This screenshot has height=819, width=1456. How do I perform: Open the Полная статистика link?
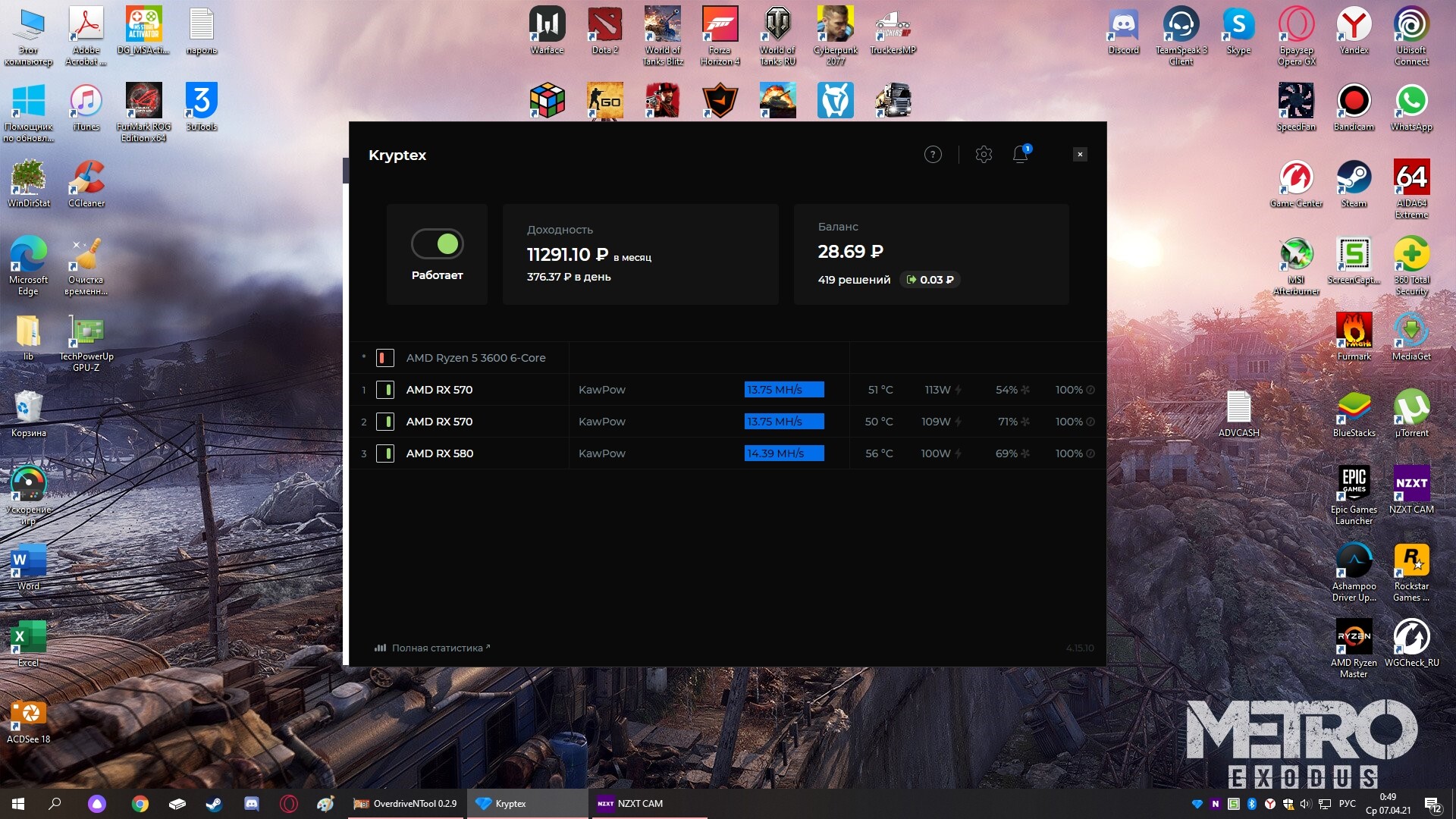(436, 648)
